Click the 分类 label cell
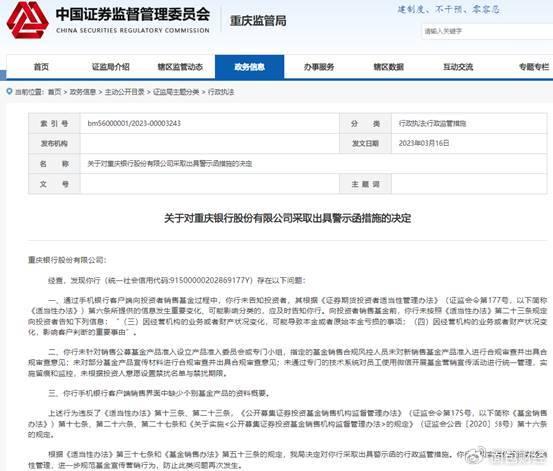The image size is (553, 471). 365,123
